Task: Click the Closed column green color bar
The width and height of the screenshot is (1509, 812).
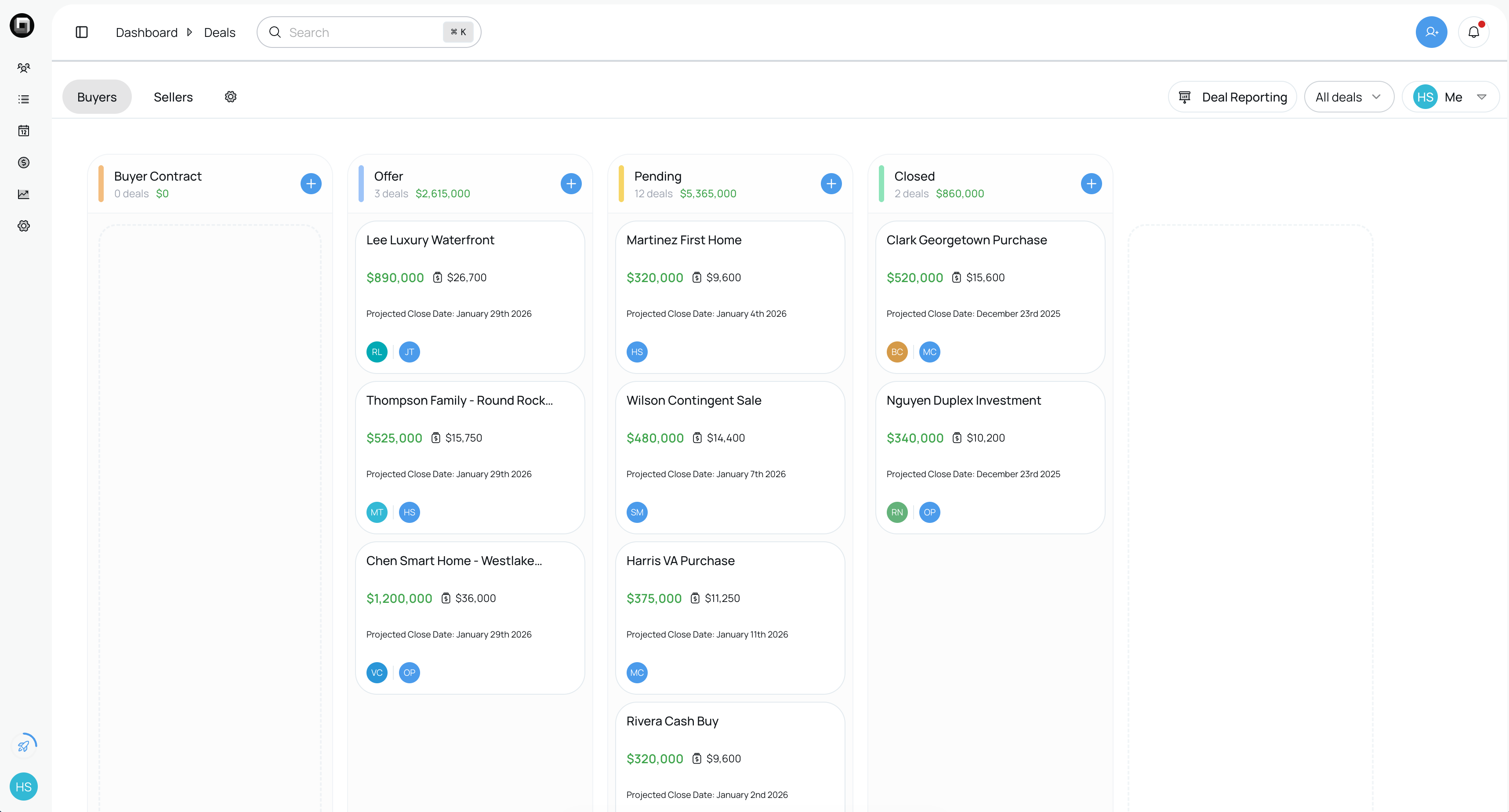Action: 881,184
